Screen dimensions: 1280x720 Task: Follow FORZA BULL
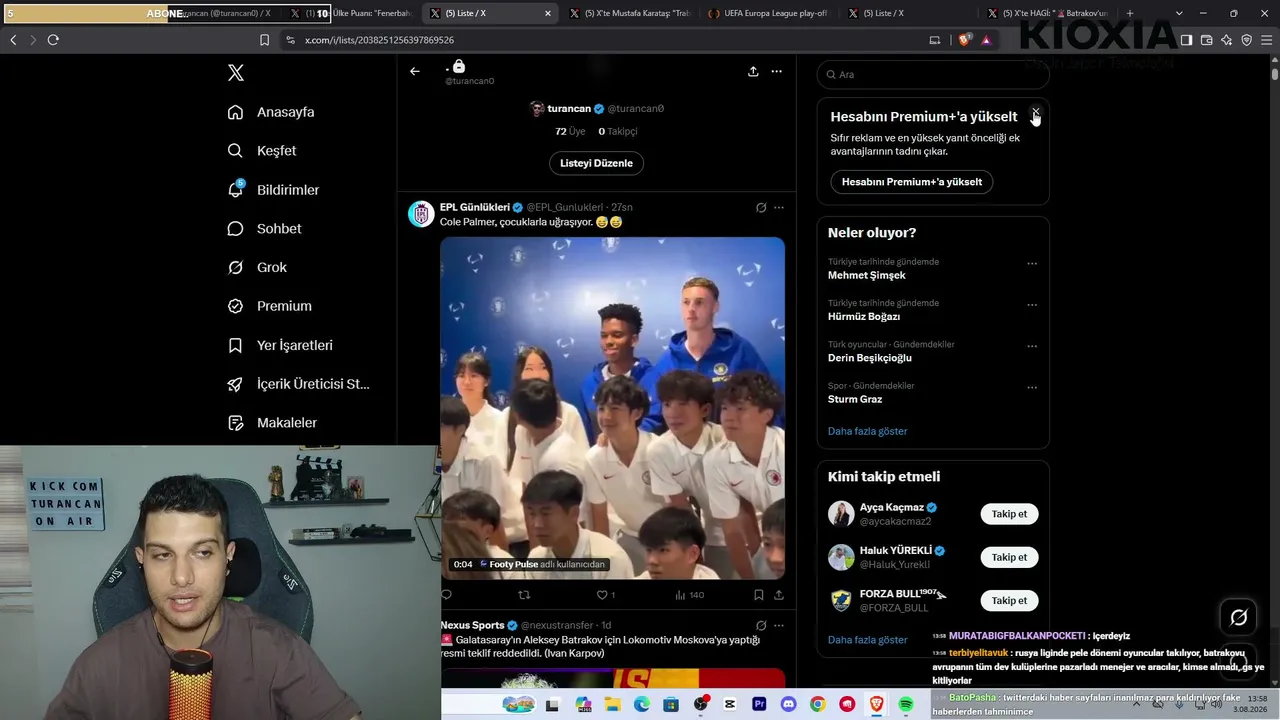click(x=1009, y=600)
